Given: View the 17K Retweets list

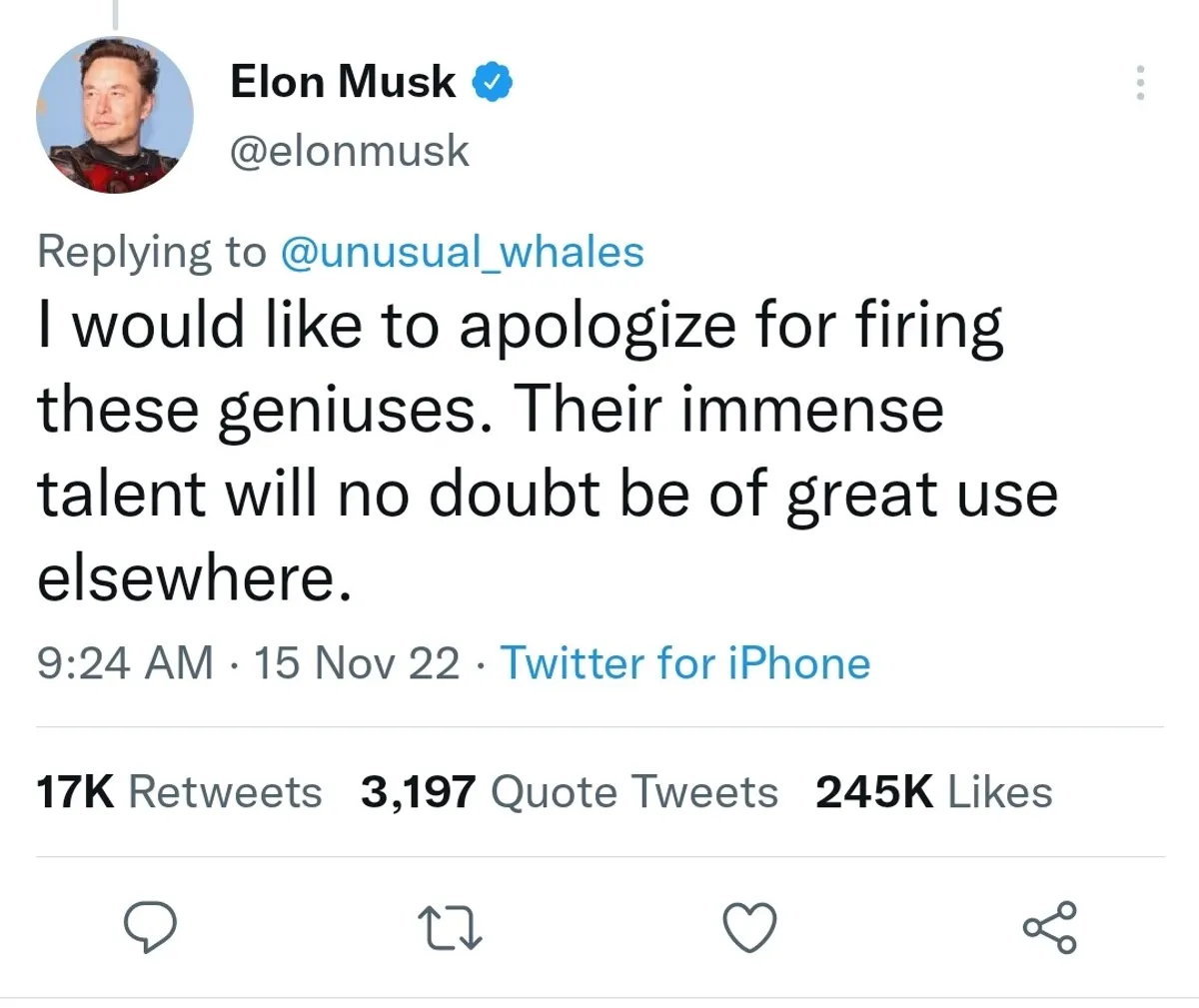Looking at the screenshot, I should pos(180,792).
